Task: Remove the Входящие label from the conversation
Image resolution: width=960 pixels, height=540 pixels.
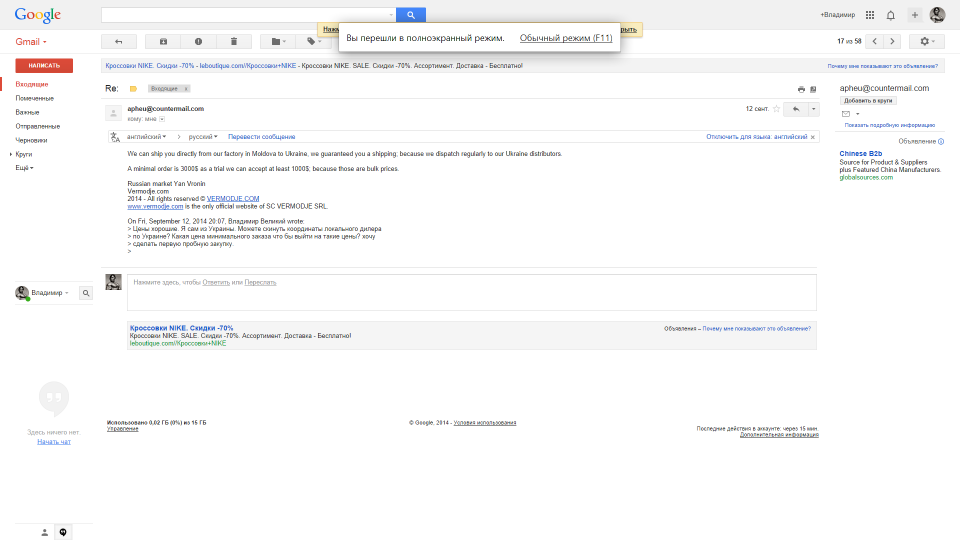Action: tap(186, 89)
